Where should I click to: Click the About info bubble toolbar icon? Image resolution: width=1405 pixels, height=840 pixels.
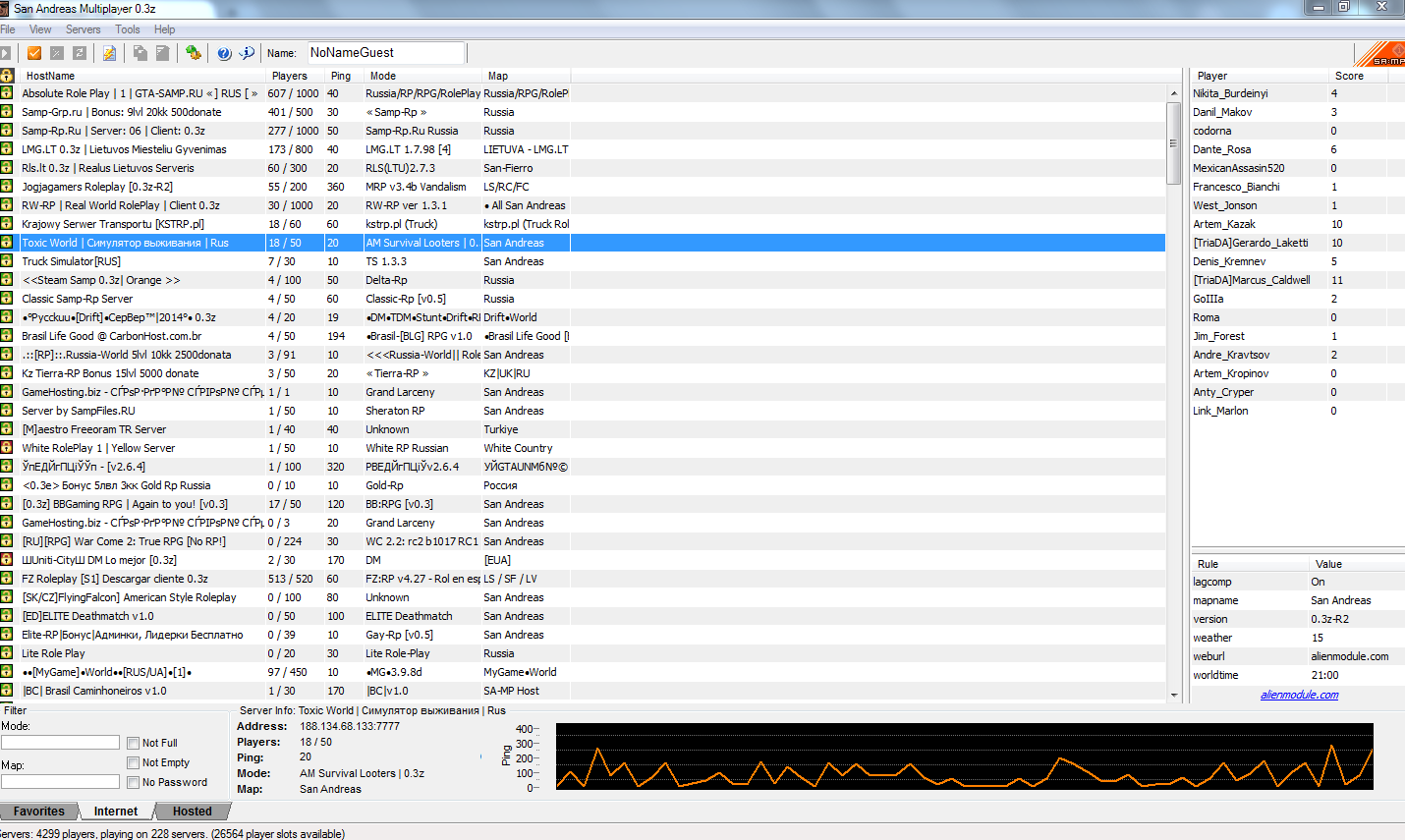coord(247,53)
